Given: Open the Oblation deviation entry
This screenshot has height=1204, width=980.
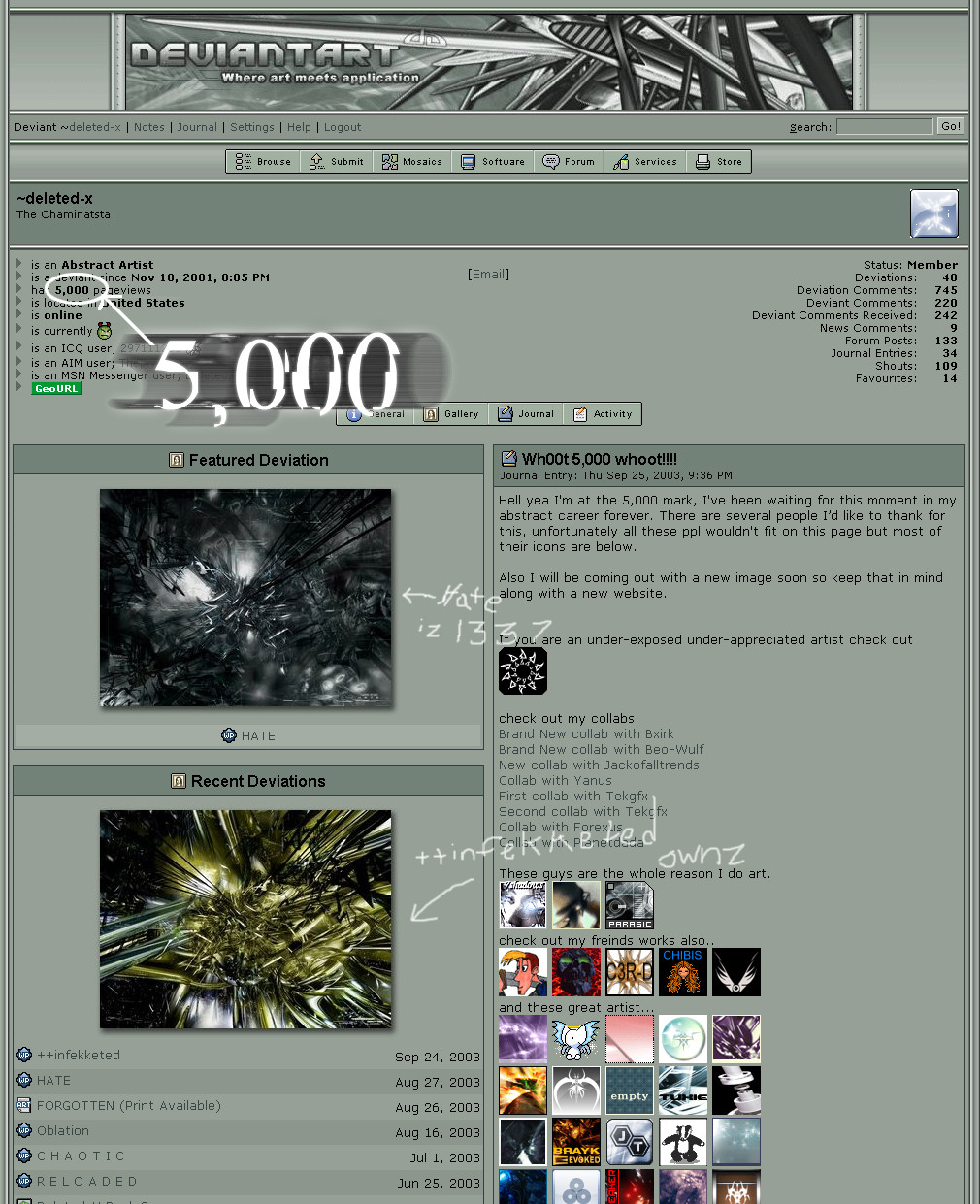Looking at the screenshot, I should (x=63, y=1131).
